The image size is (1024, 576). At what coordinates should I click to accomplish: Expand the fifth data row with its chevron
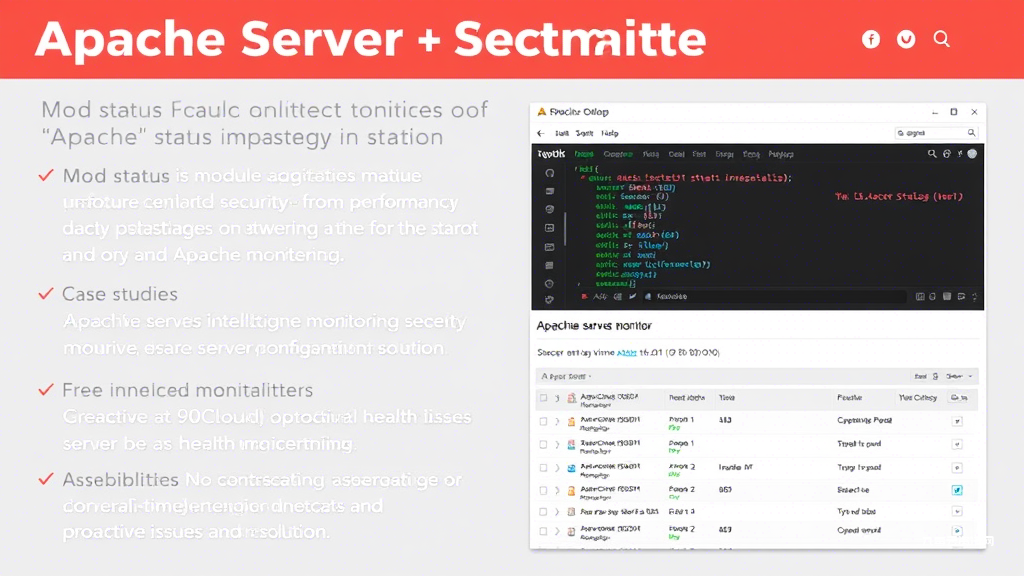[558, 512]
